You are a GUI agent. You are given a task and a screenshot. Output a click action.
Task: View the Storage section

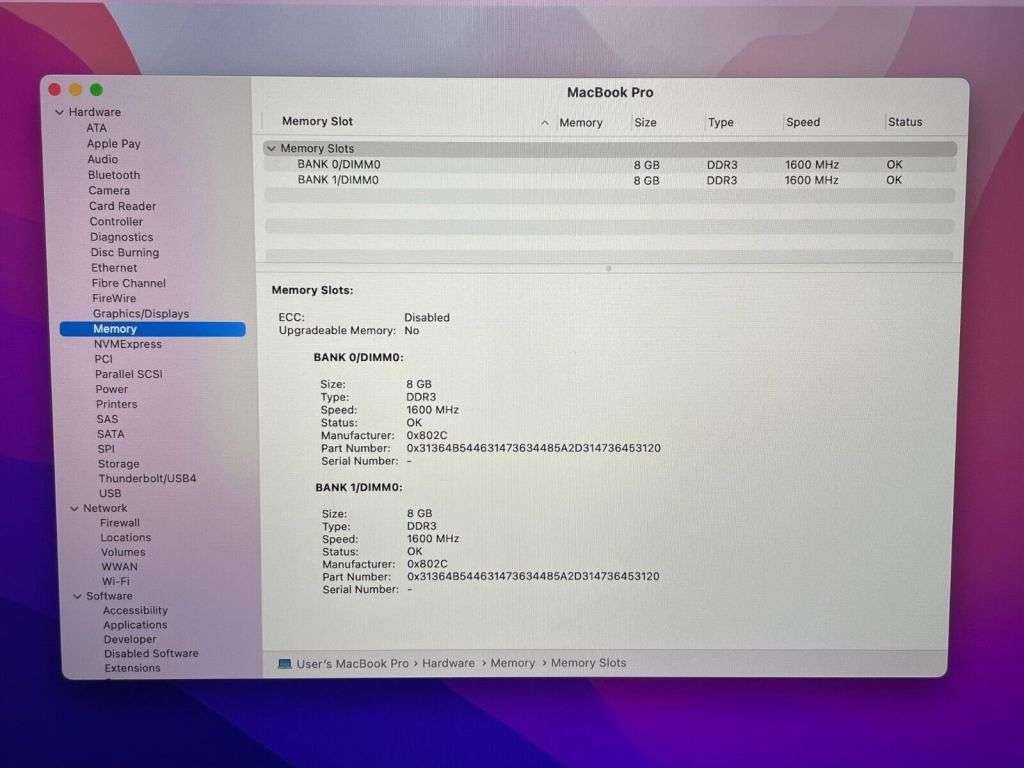tap(118, 463)
